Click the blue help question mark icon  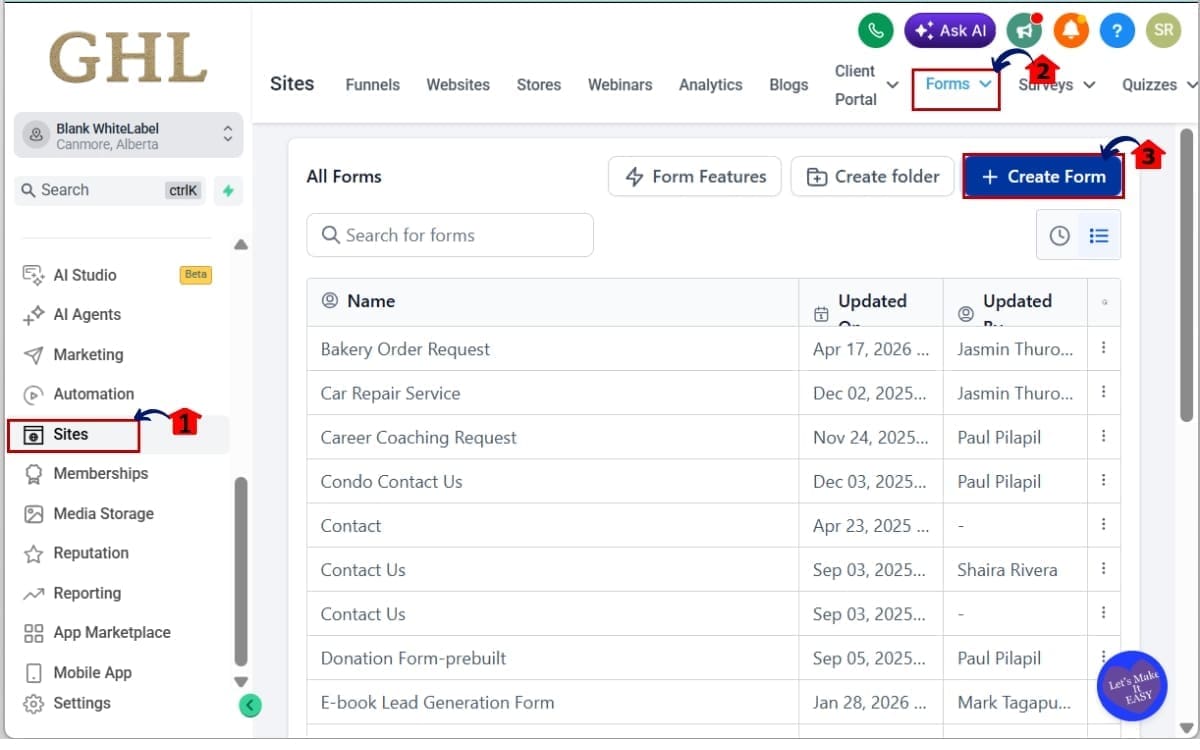pyautogui.click(x=1117, y=30)
